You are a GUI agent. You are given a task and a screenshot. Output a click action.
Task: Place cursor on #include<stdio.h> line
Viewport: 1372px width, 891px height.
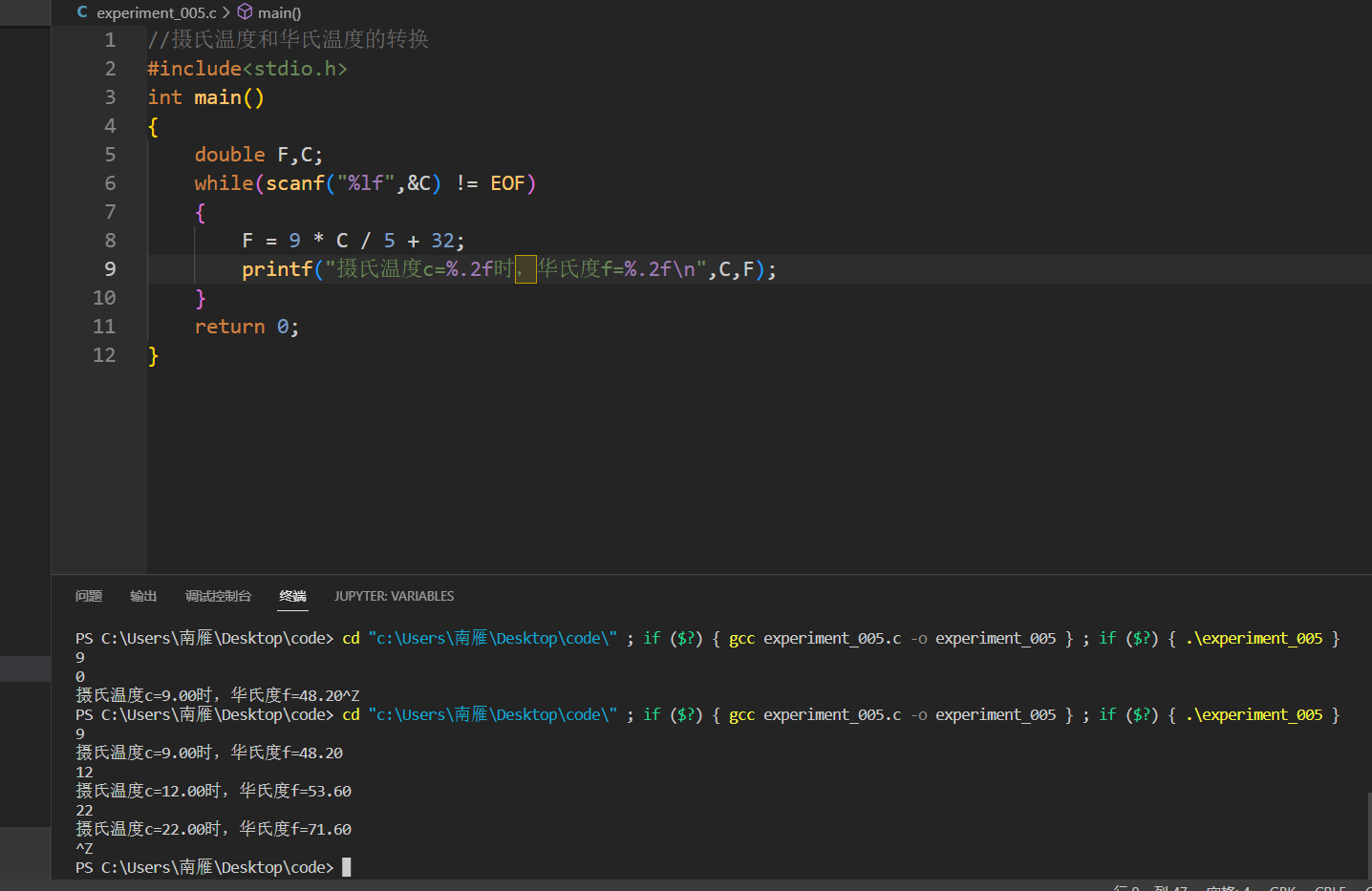coord(247,69)
